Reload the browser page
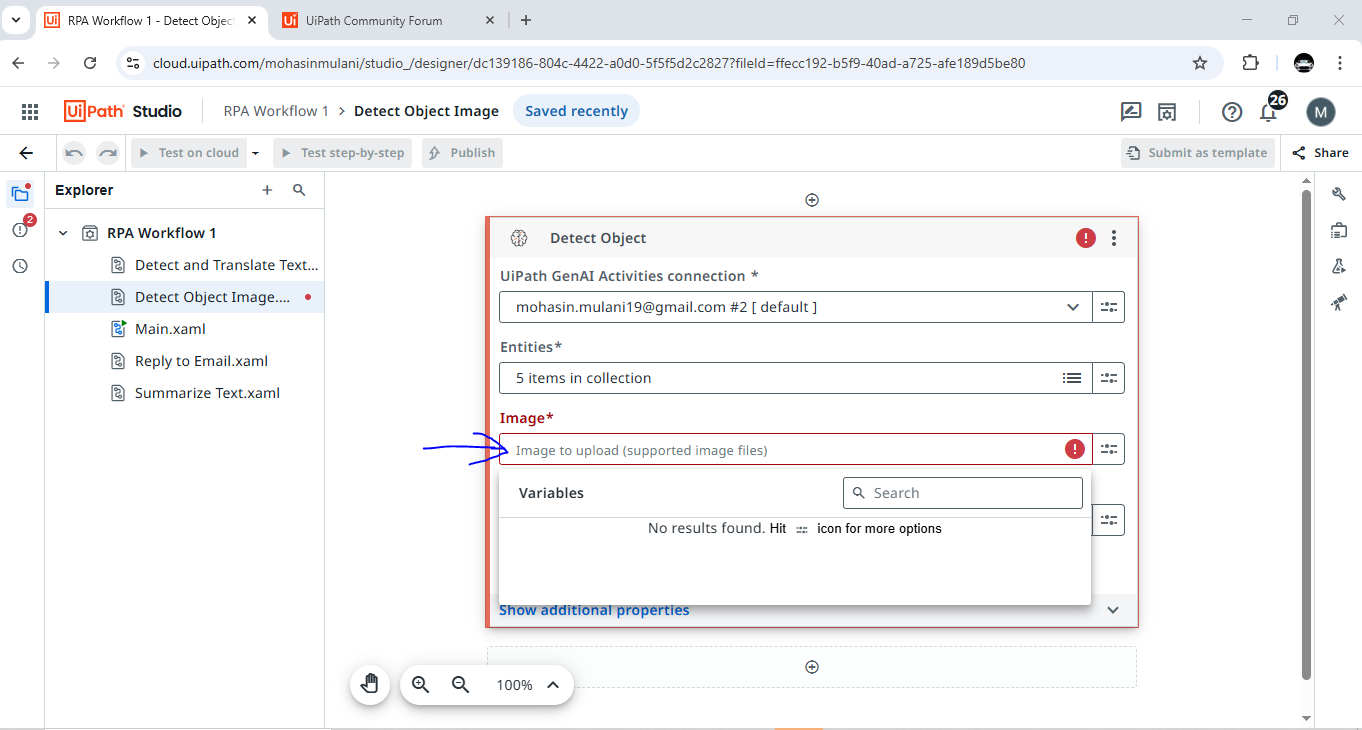This screenshot has width=1362, height=730. (x=90, y=63)
